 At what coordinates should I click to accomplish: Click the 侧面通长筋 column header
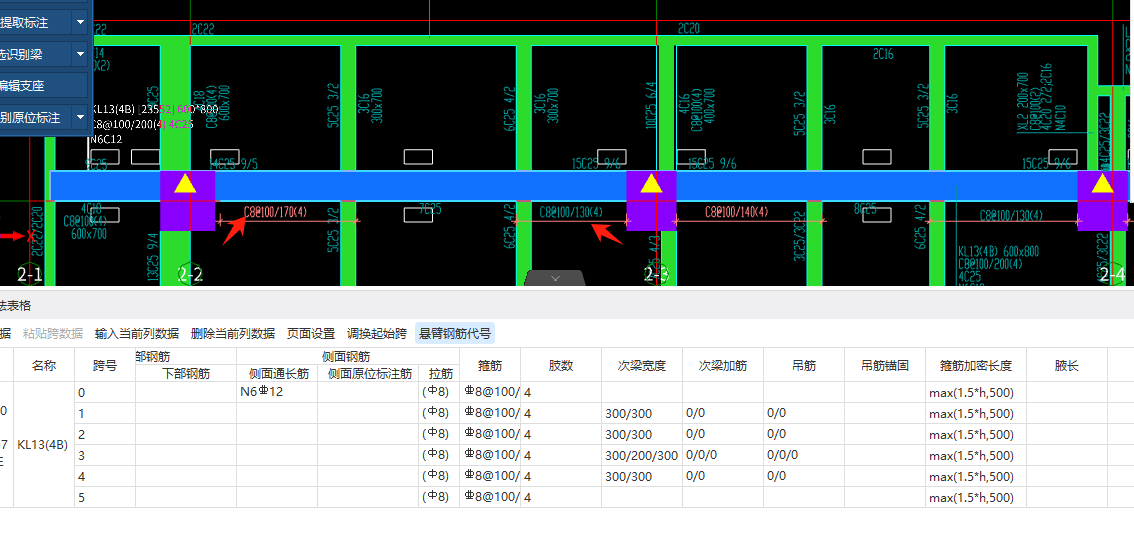point(277,374)
